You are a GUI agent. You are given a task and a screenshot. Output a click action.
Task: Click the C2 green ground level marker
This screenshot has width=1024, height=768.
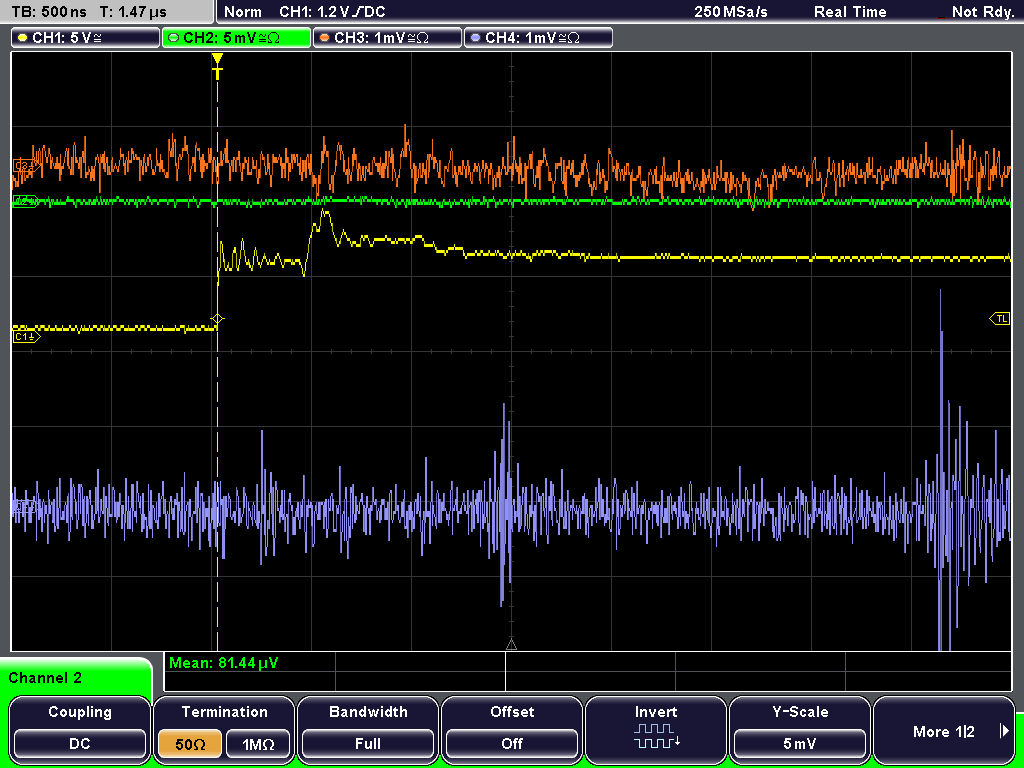pyautogui.click(x=25, y=201)
